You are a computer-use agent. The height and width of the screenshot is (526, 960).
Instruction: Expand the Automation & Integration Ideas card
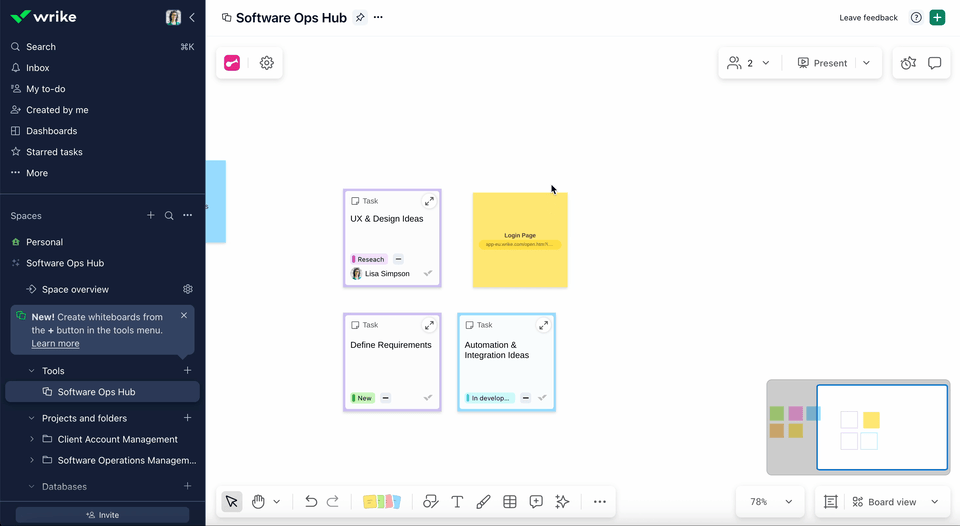pyautogui.click(x=543, y=325)
